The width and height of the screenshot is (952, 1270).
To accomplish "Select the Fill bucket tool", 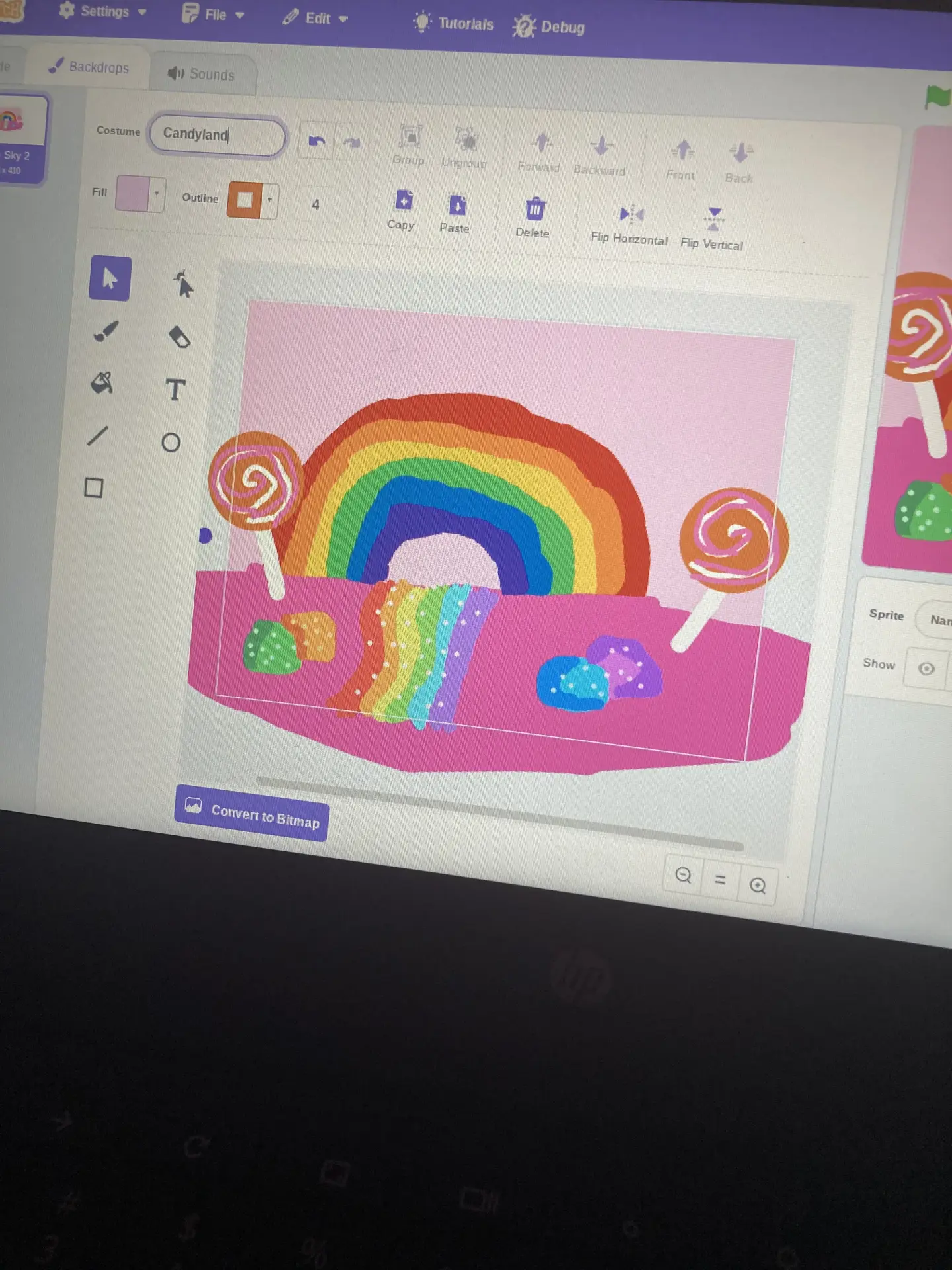I will [101, 382].
